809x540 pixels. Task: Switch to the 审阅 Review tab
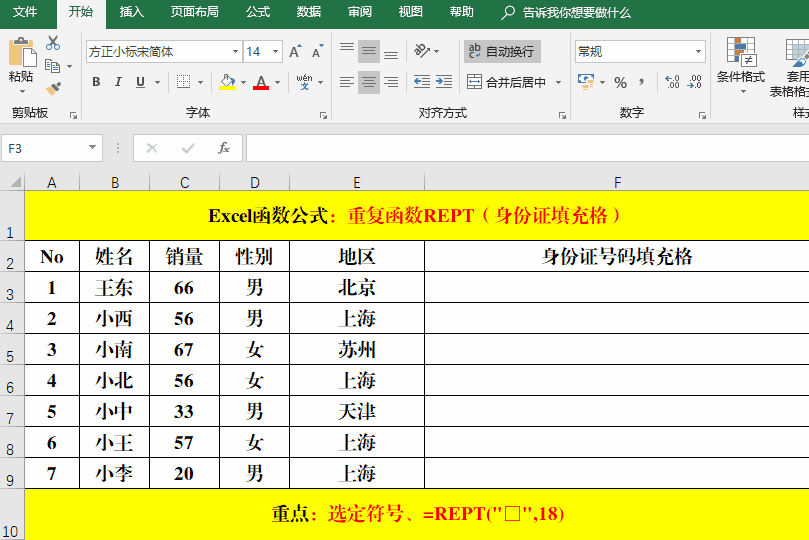click(x=360, y=12)
